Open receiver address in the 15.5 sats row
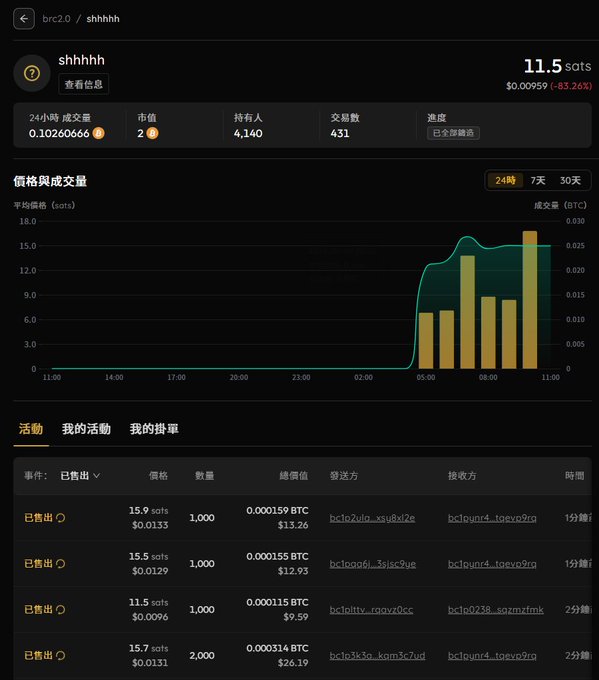 pyautogui.click(x=492, y=564)
